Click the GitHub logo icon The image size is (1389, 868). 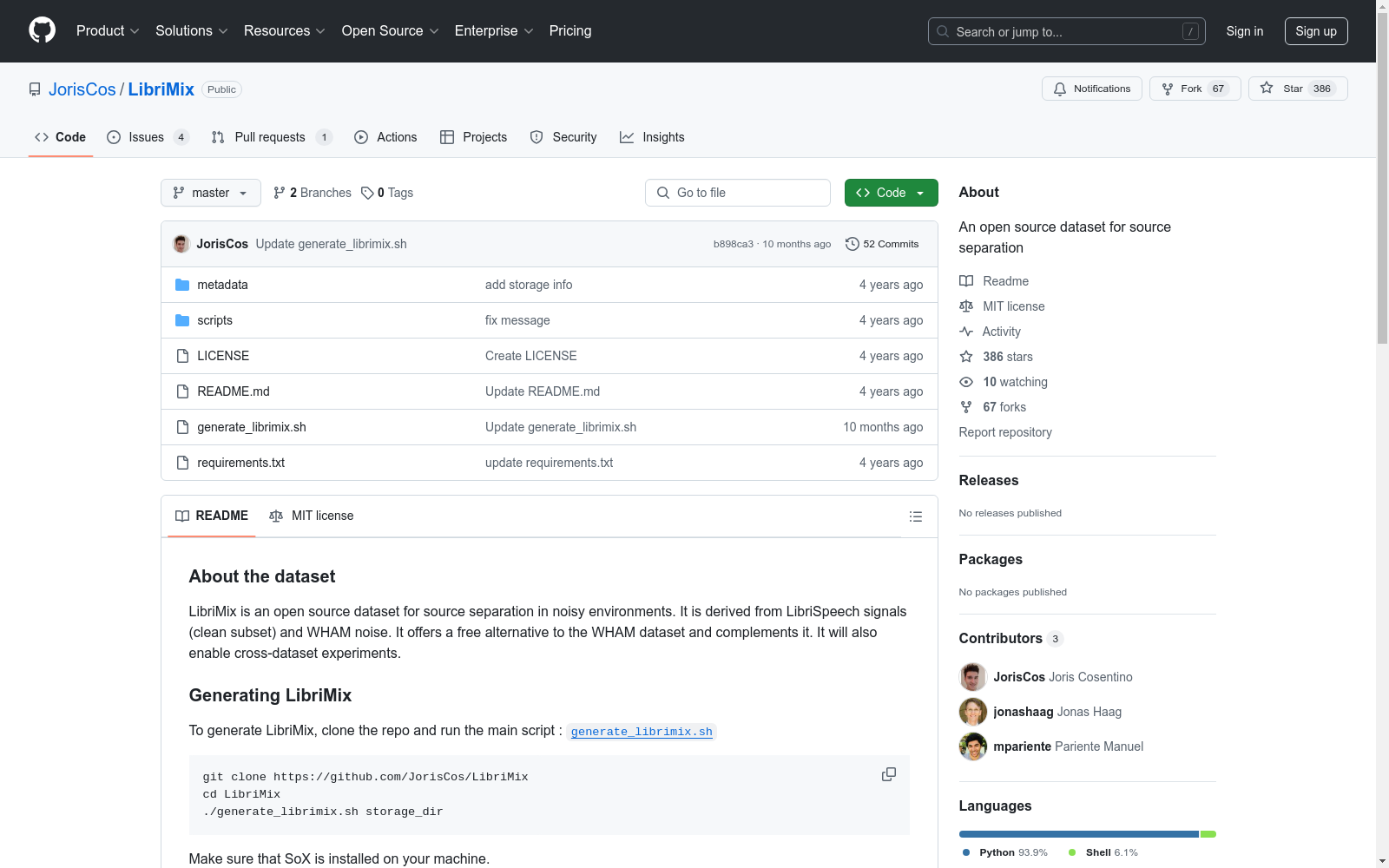pyautogui.click(x=42, y=30)
